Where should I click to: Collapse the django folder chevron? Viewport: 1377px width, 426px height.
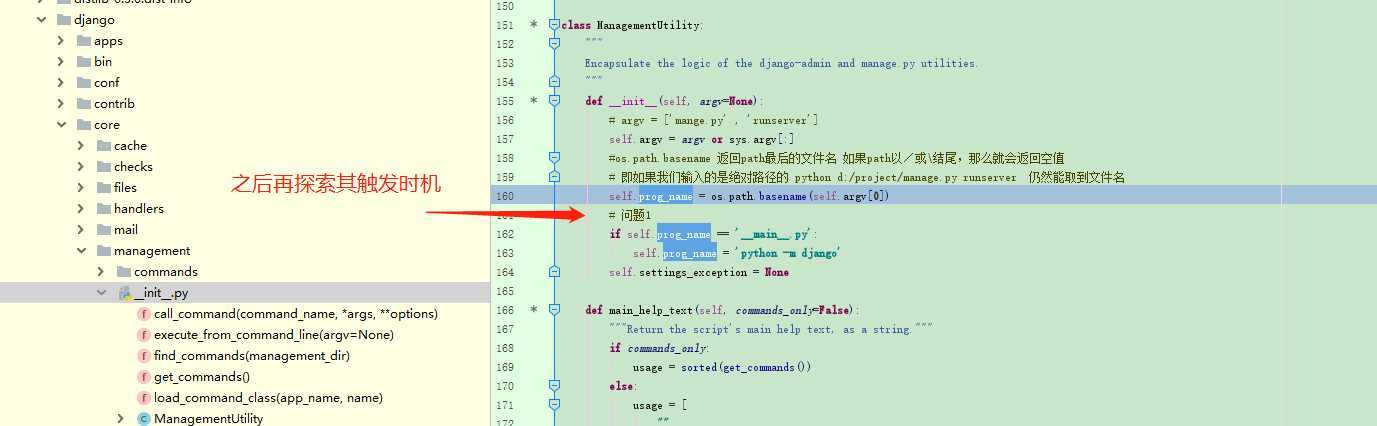(x=40, y=19)
